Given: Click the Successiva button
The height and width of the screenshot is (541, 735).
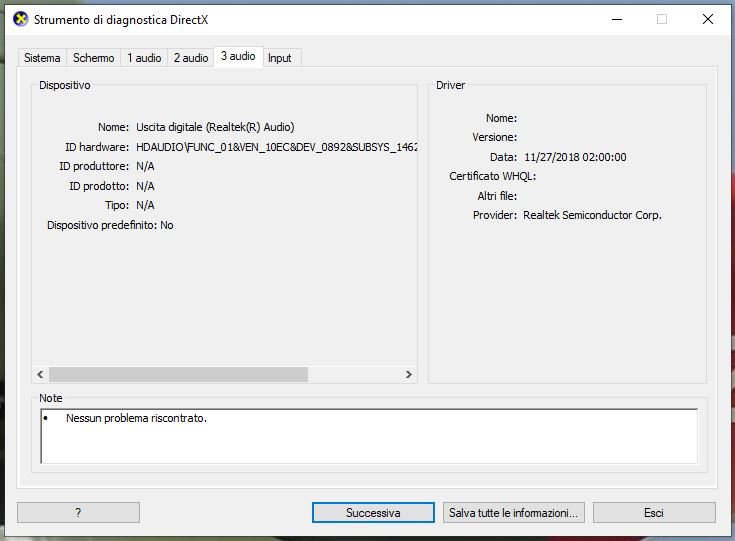Looking at the screenshot, I should (373, 512).
